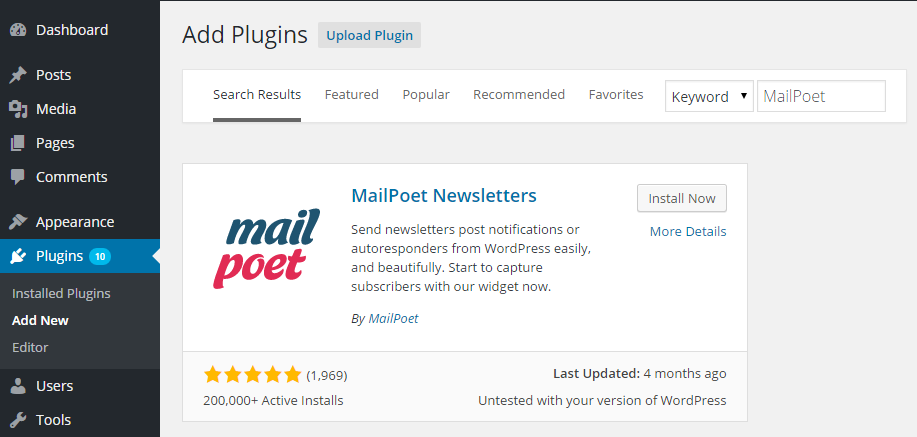Image resolution: width=917 pixels, height=437 pixels.
Task: Open More Details for MailPoet
Action: click(688, 231)
